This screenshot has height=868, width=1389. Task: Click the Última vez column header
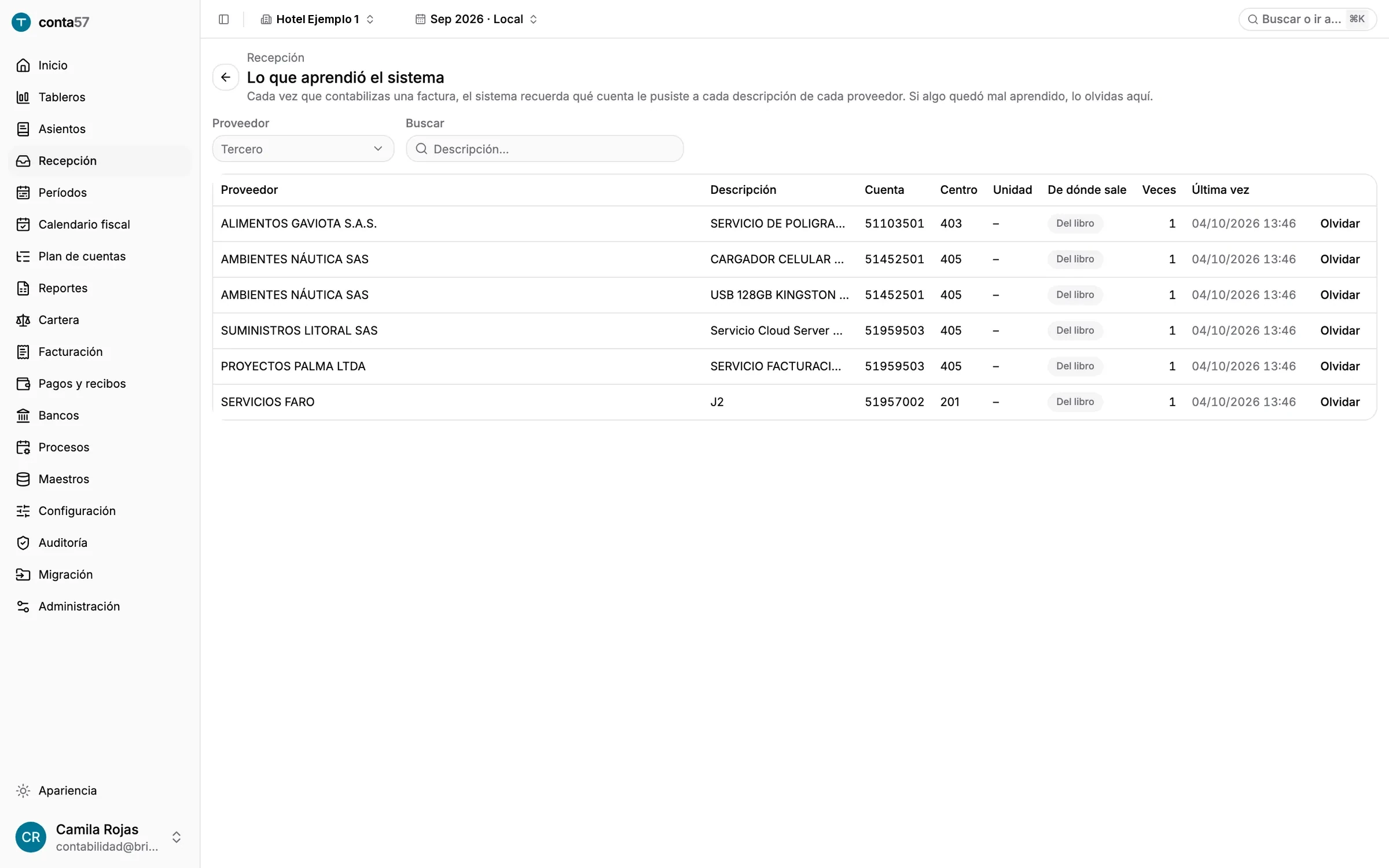click(x=1220, y=190)
